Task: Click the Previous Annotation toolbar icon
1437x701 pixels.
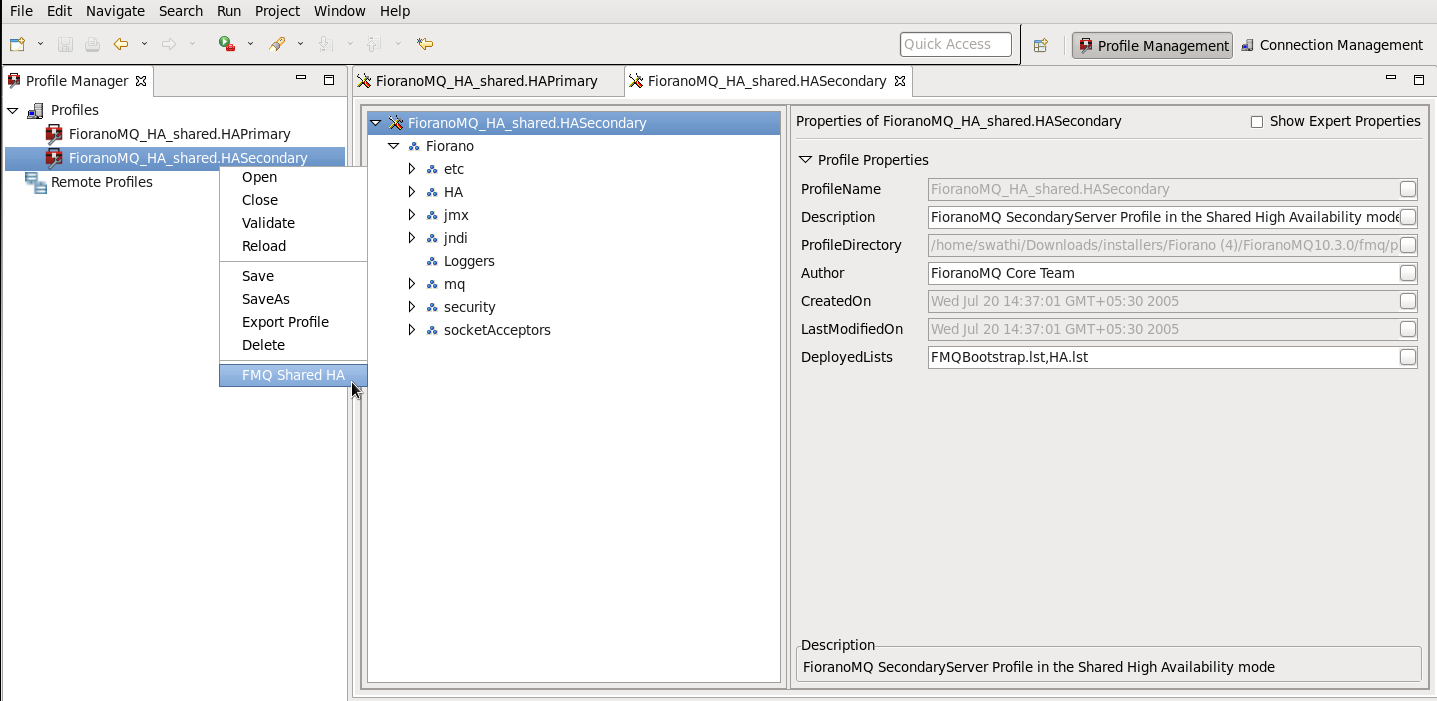Action: click(x=373, y=44)
